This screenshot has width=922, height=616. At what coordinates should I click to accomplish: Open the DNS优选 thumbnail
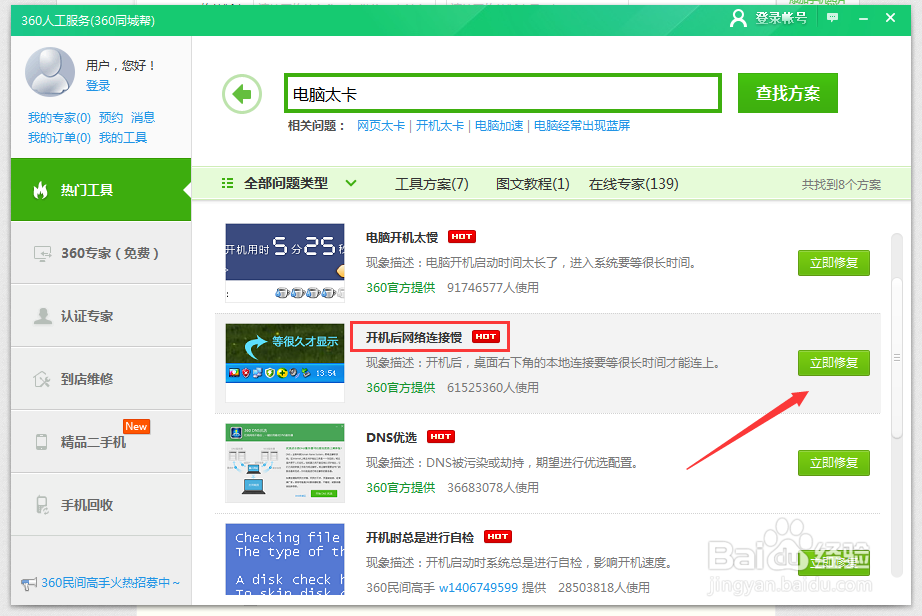(x=285, y=462)
